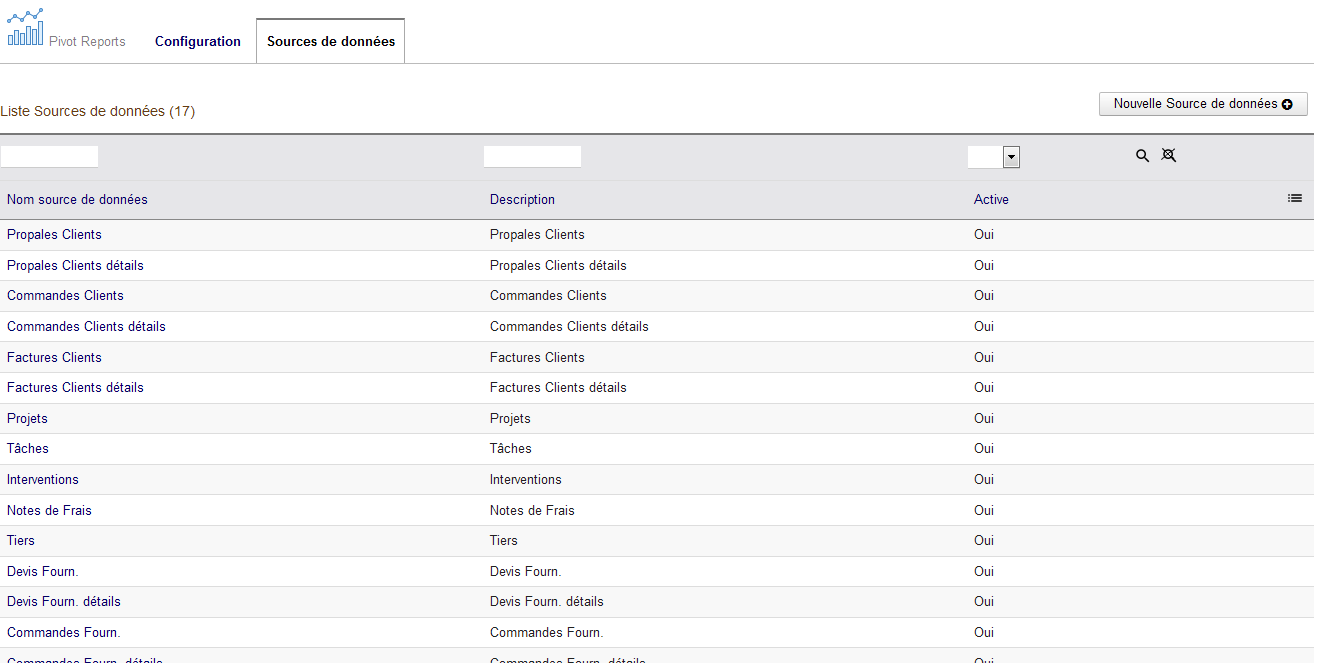The image size is (1326, 663).
Task: Open the Projets data source link
Action: pos(27,419)
